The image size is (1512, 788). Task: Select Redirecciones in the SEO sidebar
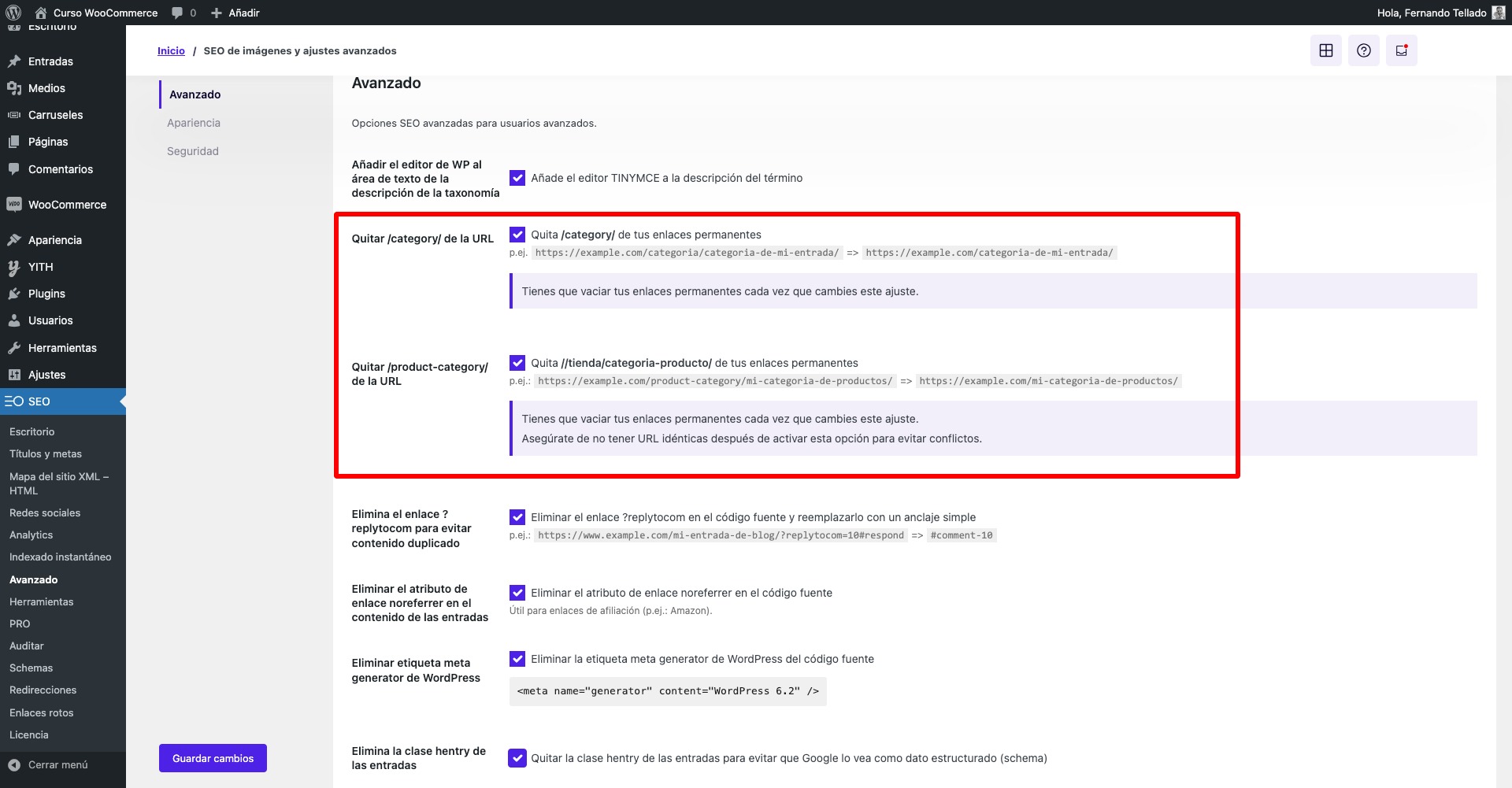[43, 690]
